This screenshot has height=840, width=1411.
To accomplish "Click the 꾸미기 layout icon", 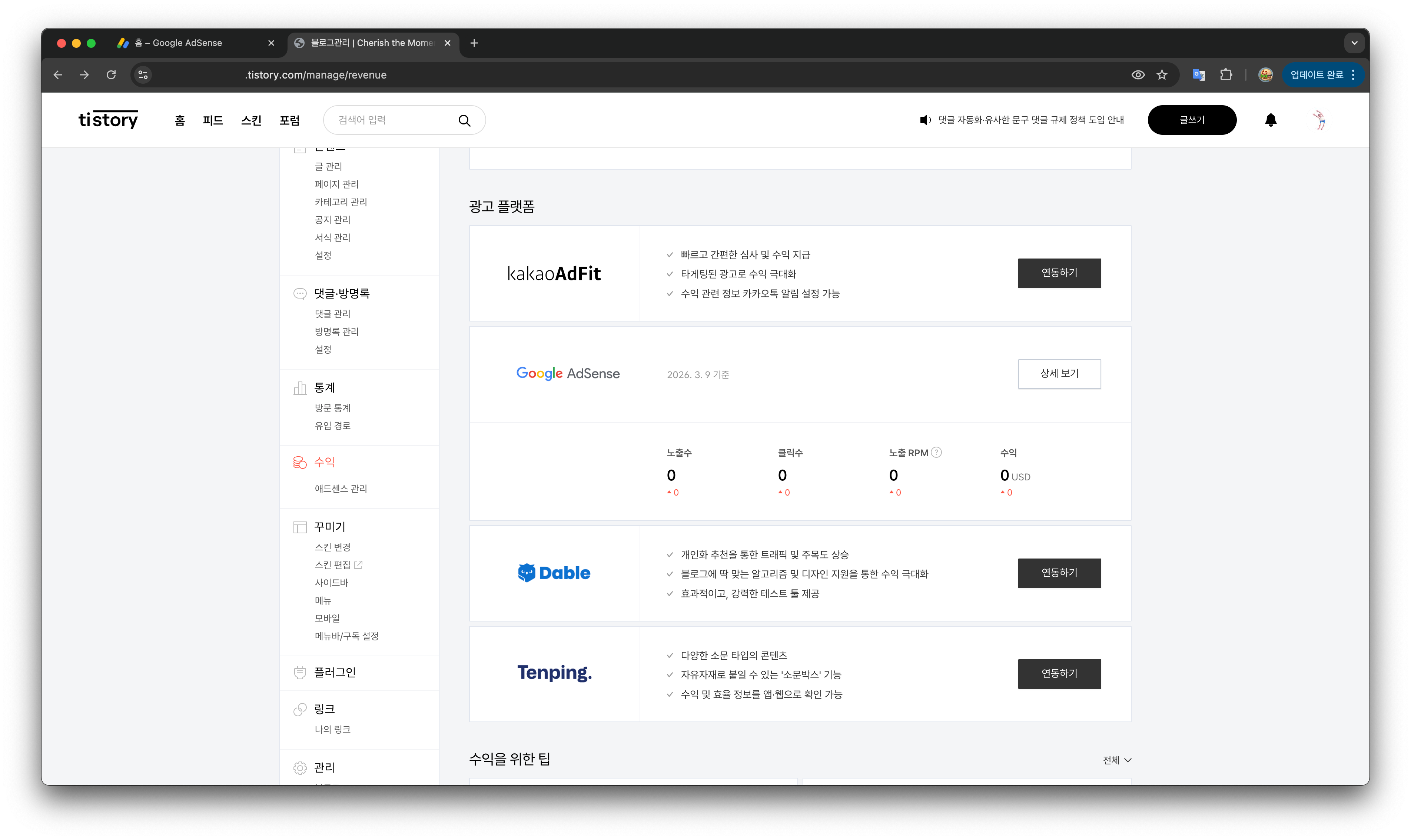I will tap(300, 527).
